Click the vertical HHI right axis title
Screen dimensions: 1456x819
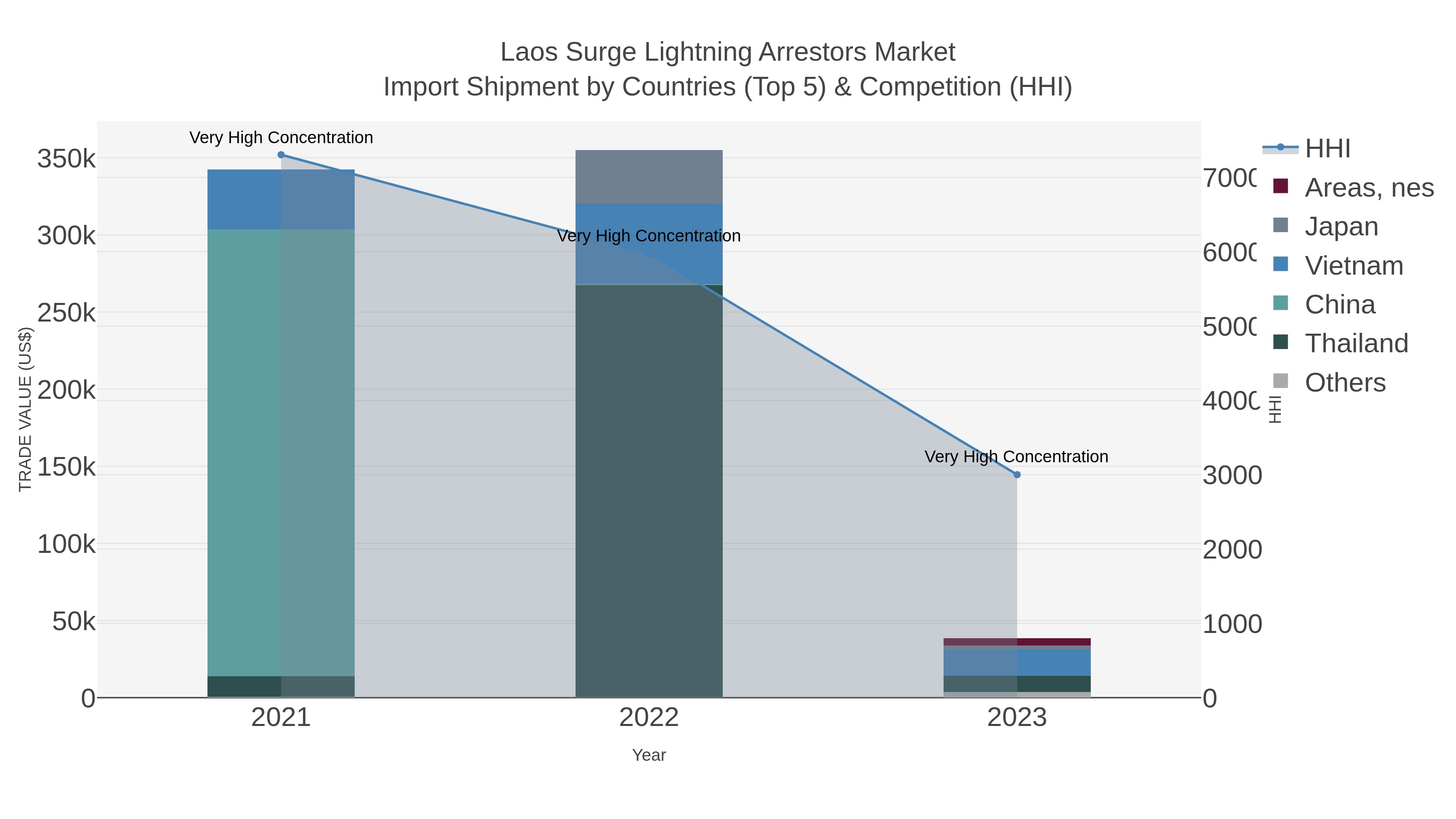pyautogui.click(x=1275, y=409)
